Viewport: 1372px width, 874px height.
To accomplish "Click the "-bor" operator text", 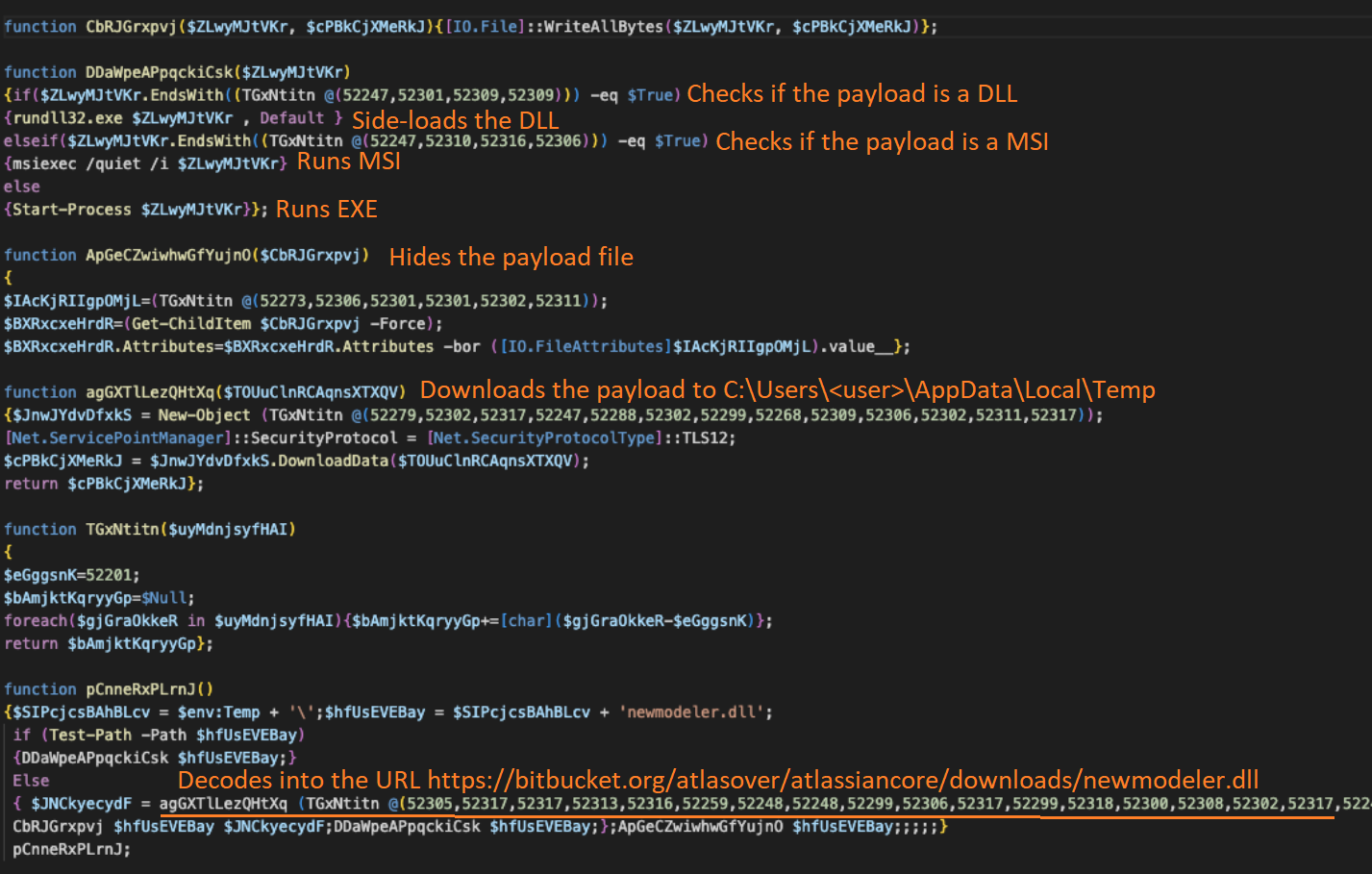I will [x=461, y=346].
